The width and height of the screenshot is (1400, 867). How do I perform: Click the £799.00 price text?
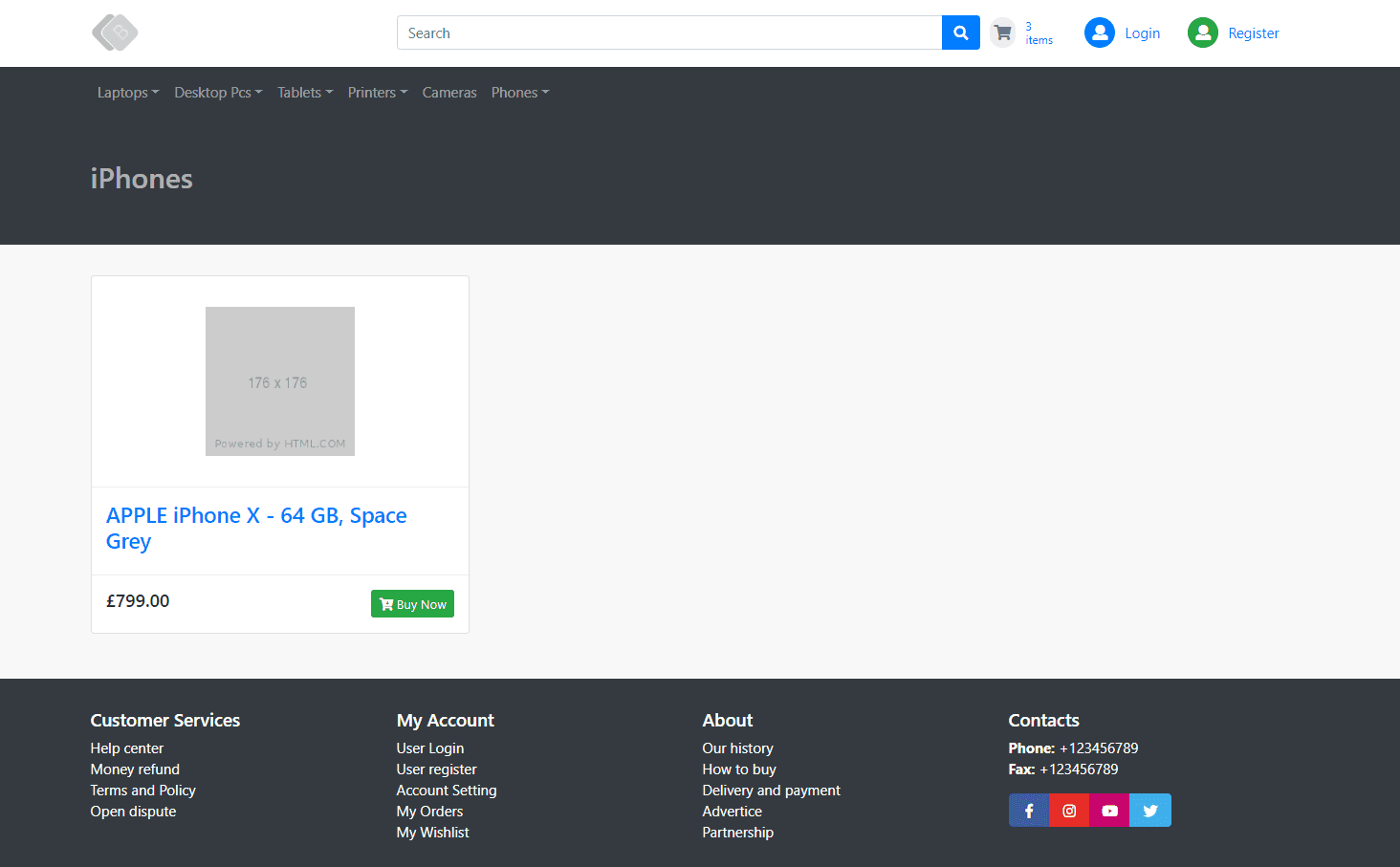(138, 601)
